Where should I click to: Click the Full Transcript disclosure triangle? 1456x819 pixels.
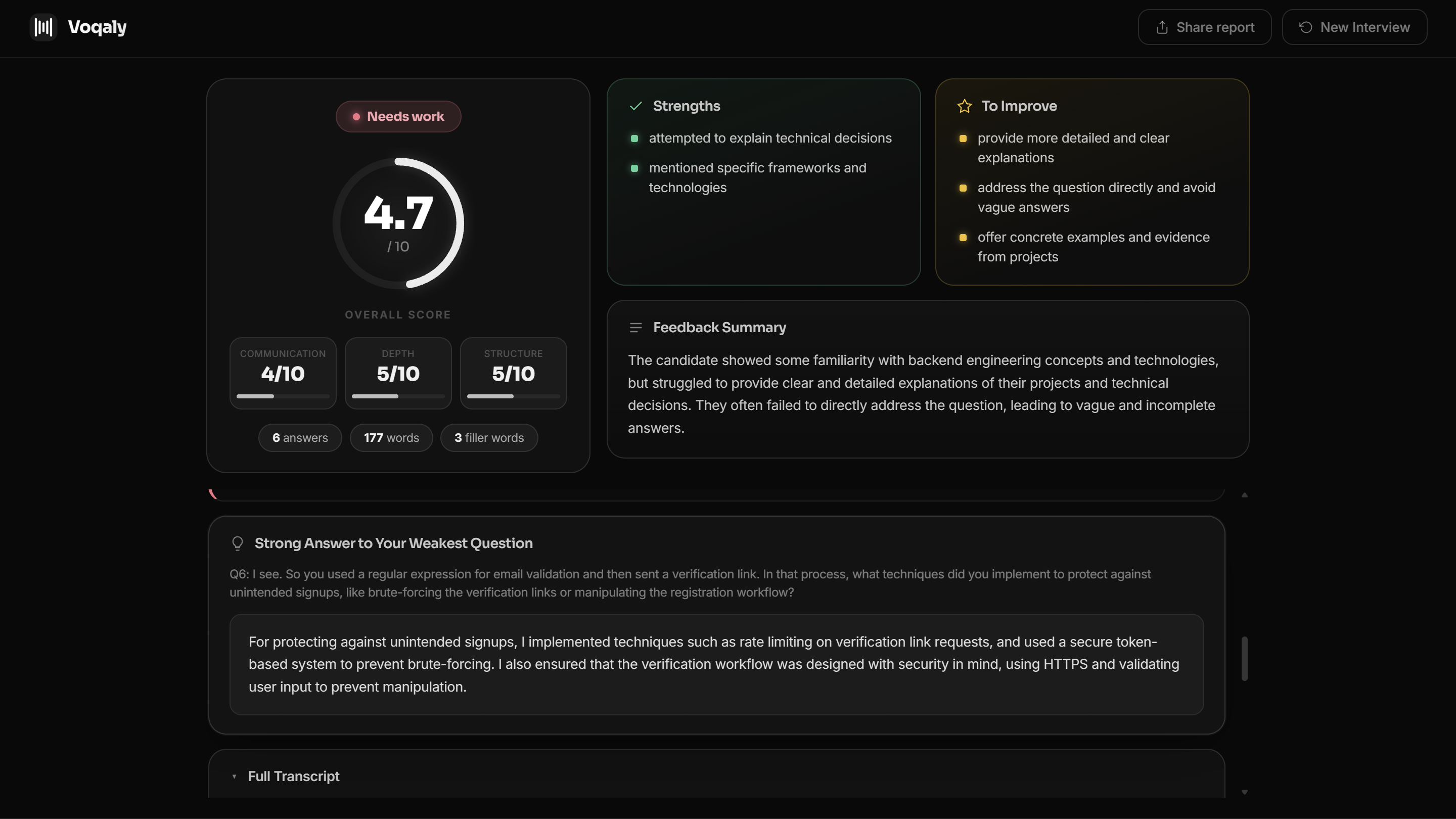(x=234, y=777)
